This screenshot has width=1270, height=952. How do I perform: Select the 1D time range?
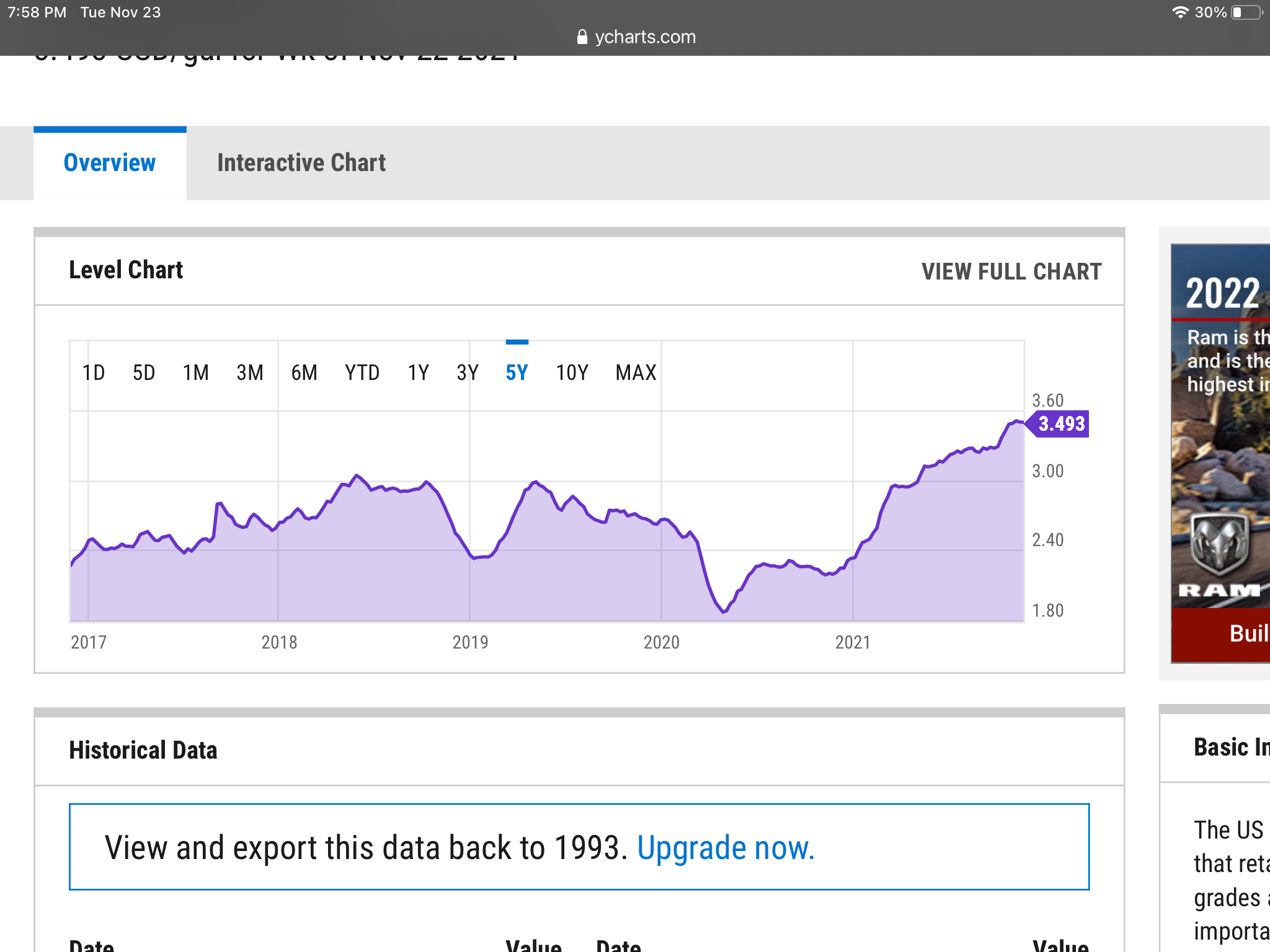click(x=94, y=372)
